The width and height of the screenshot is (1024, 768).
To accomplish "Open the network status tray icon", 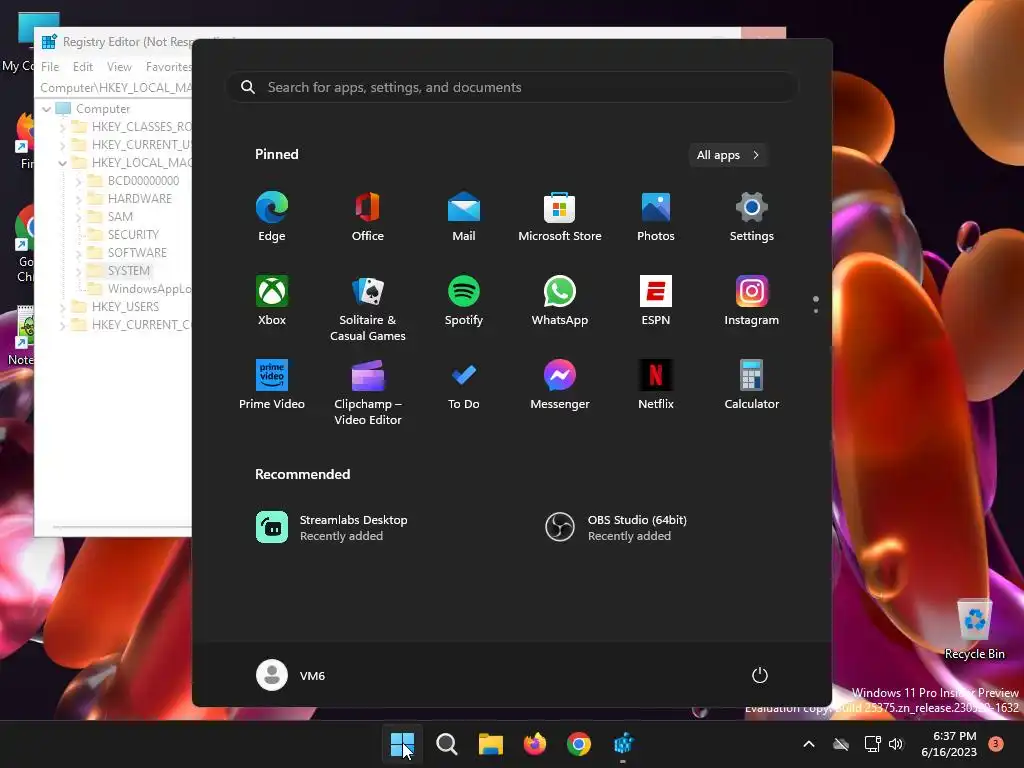I will (872, 744).
